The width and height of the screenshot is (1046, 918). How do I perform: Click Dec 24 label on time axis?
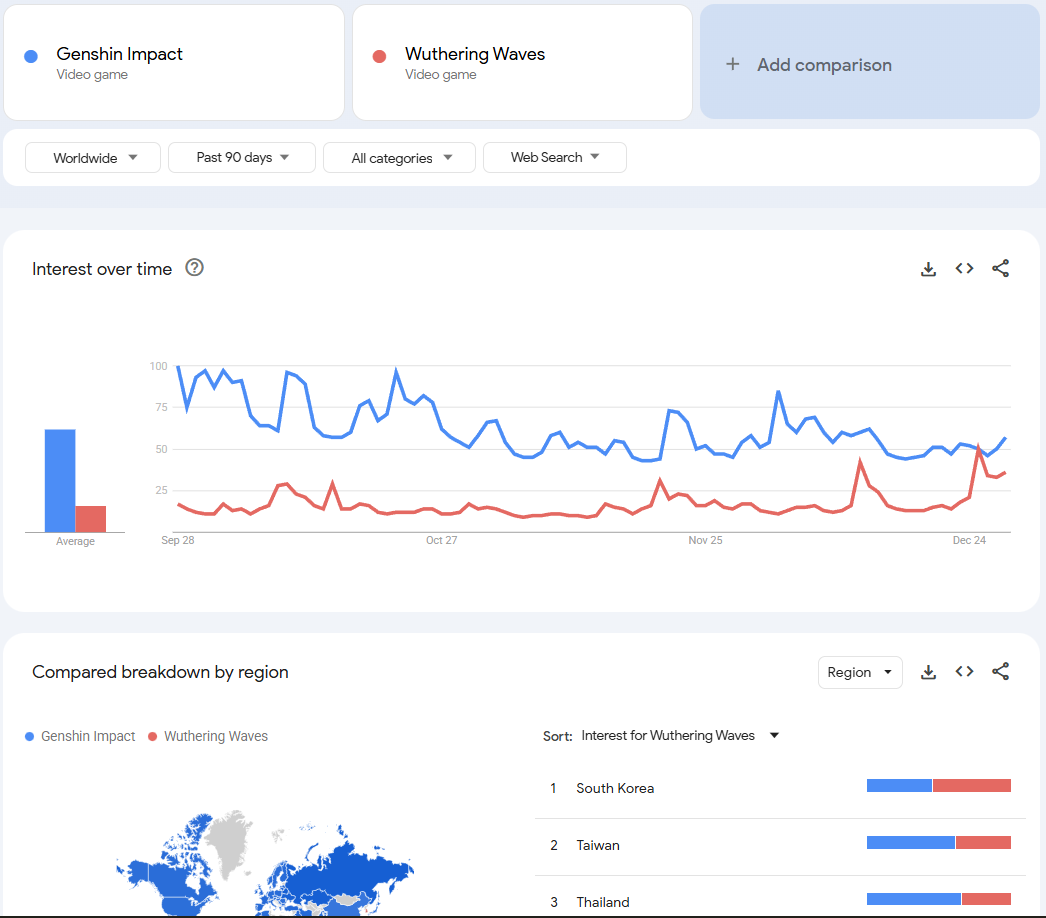(x=969, y=540)
